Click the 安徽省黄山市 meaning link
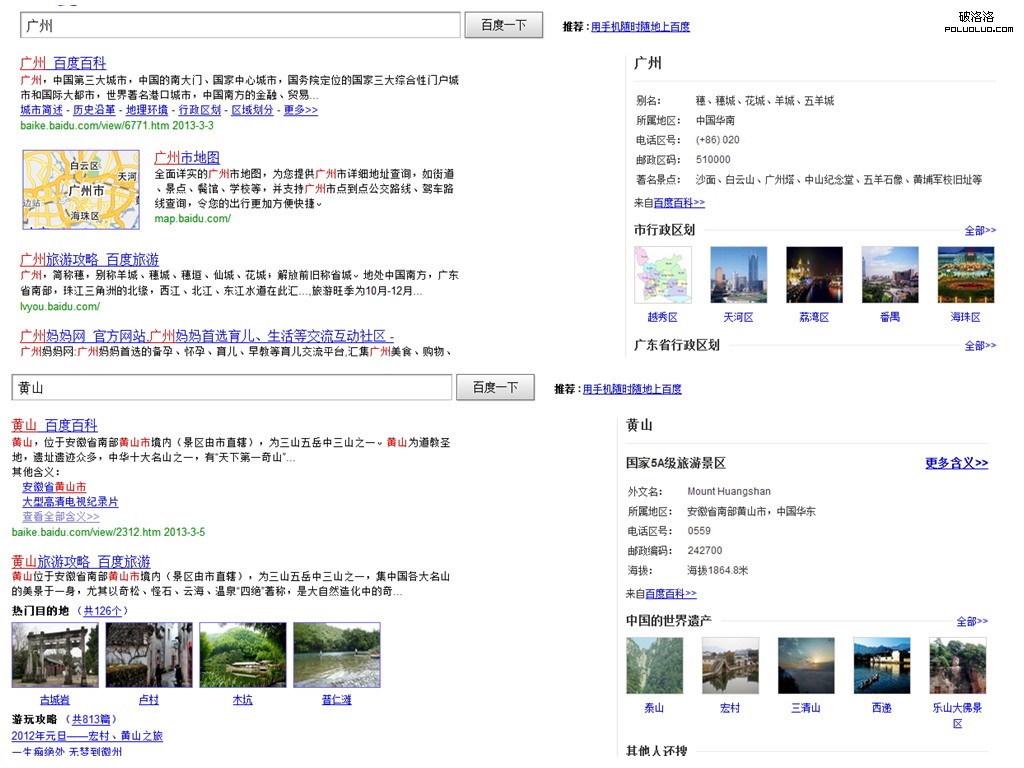 [54, 487]
